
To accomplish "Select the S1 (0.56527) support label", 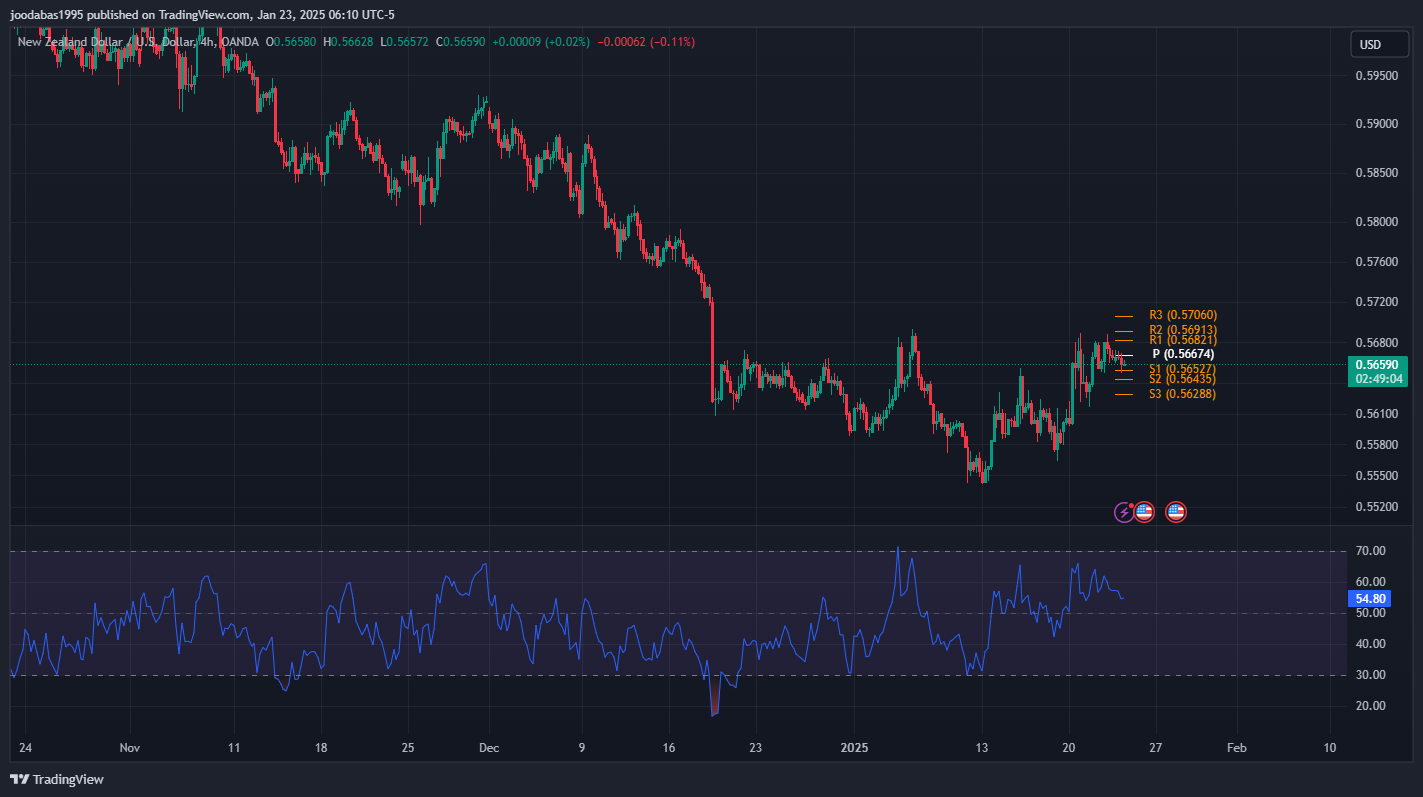I will [x=1183, y=369].
